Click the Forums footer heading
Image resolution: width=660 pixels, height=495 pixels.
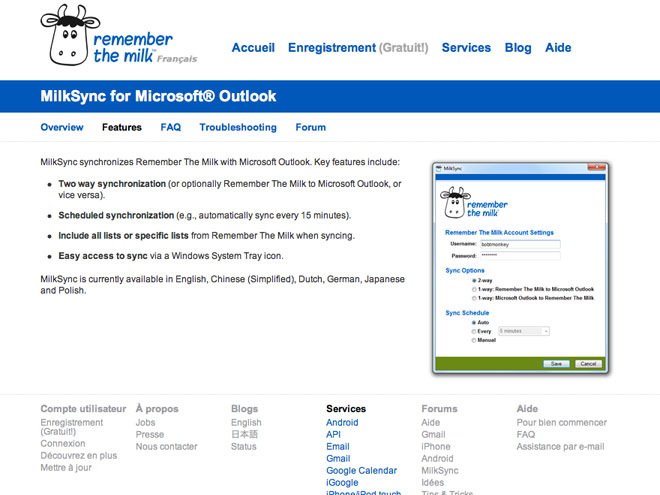click(439, 409)
